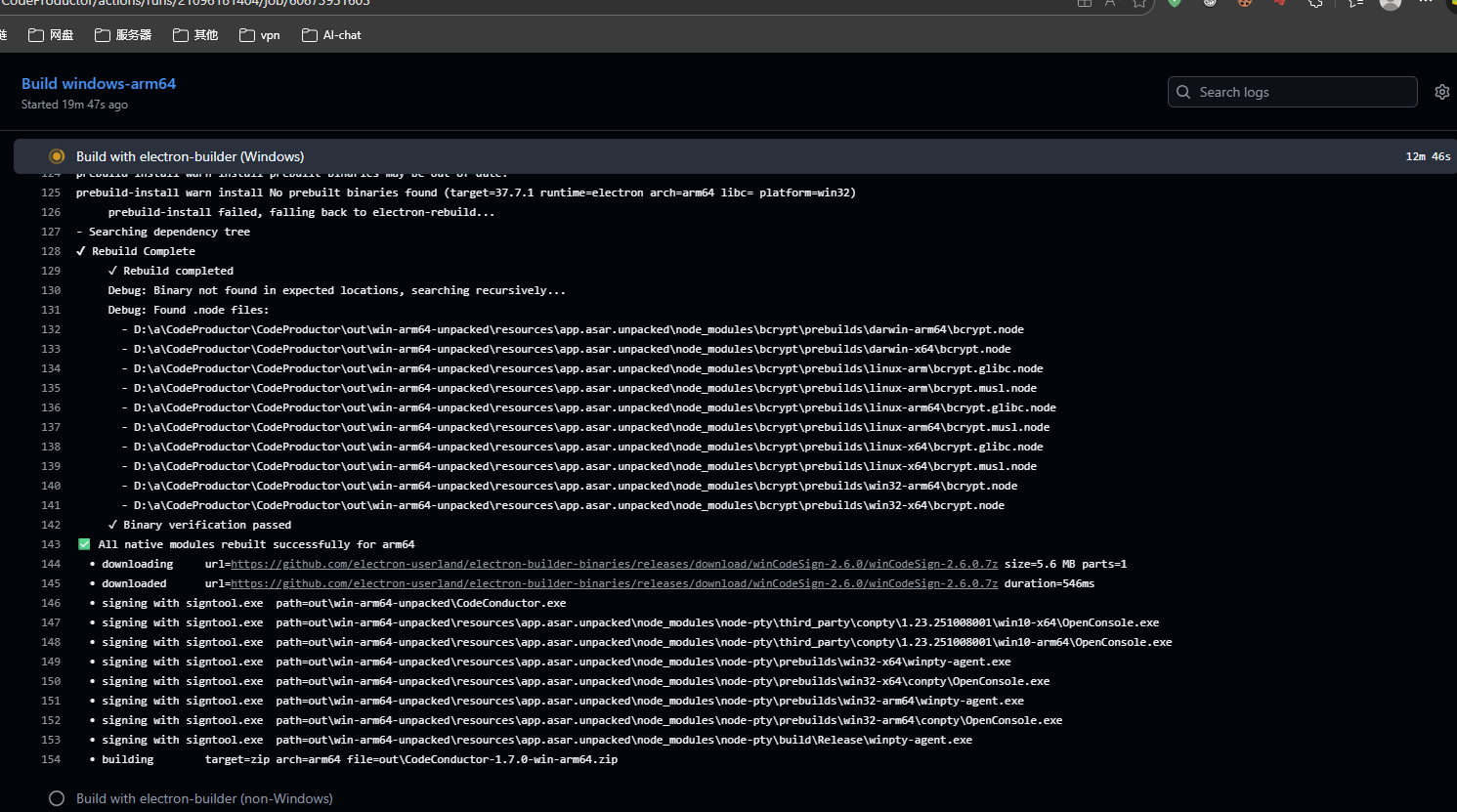Open the vpn bookmarks folder
This screenshot has height=812, width=1457.
260,35
